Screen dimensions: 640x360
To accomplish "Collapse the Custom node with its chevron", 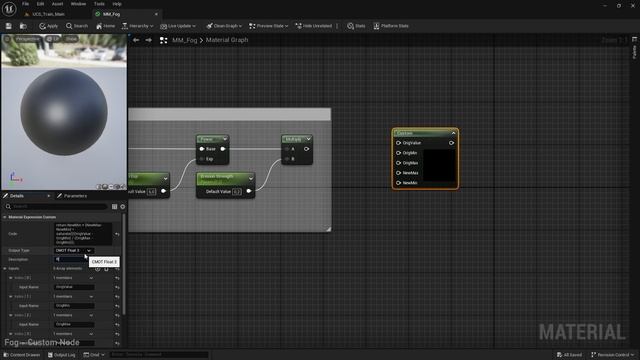I will coord(453,133).
